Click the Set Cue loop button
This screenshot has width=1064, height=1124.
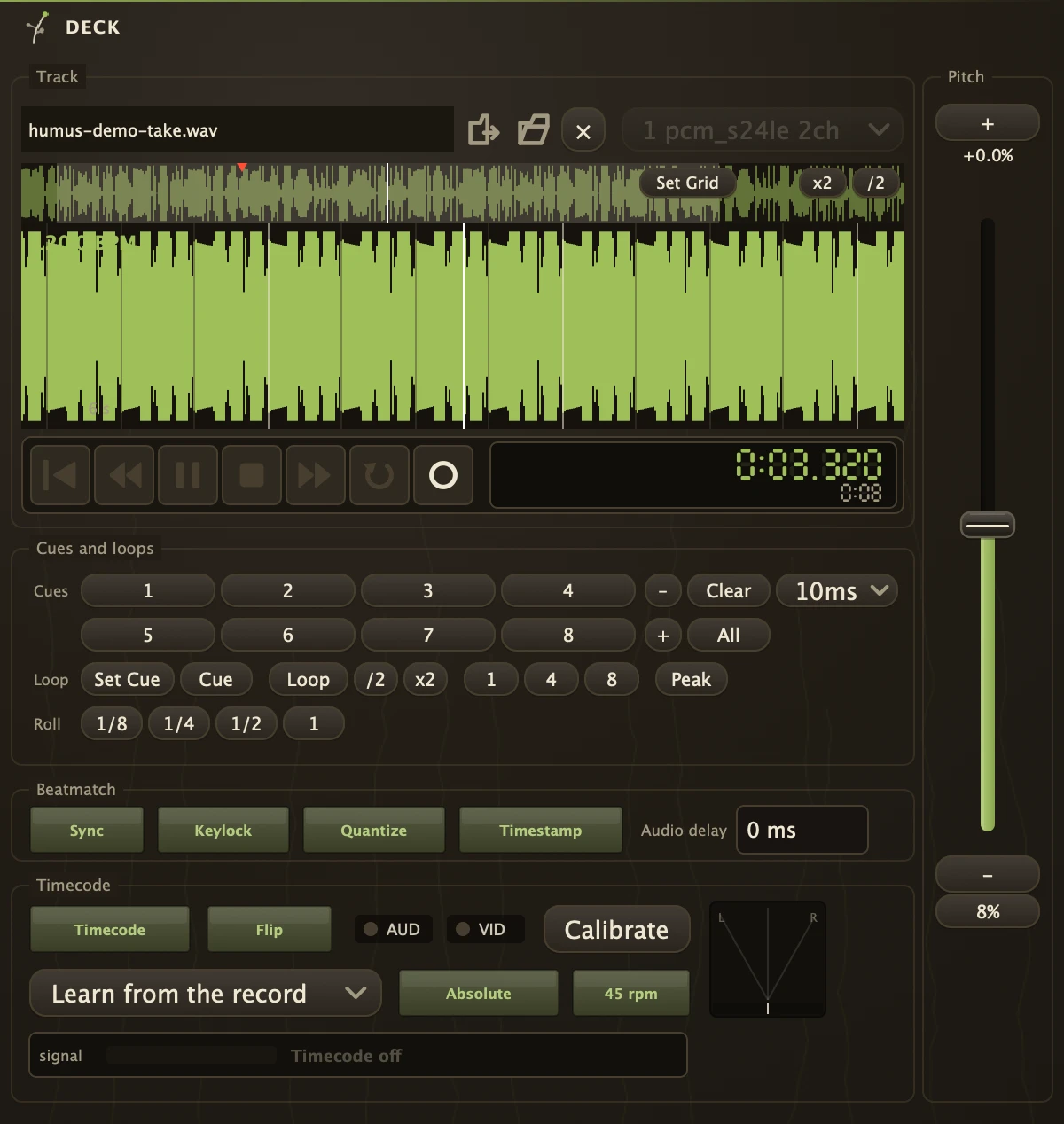(127, 680)
